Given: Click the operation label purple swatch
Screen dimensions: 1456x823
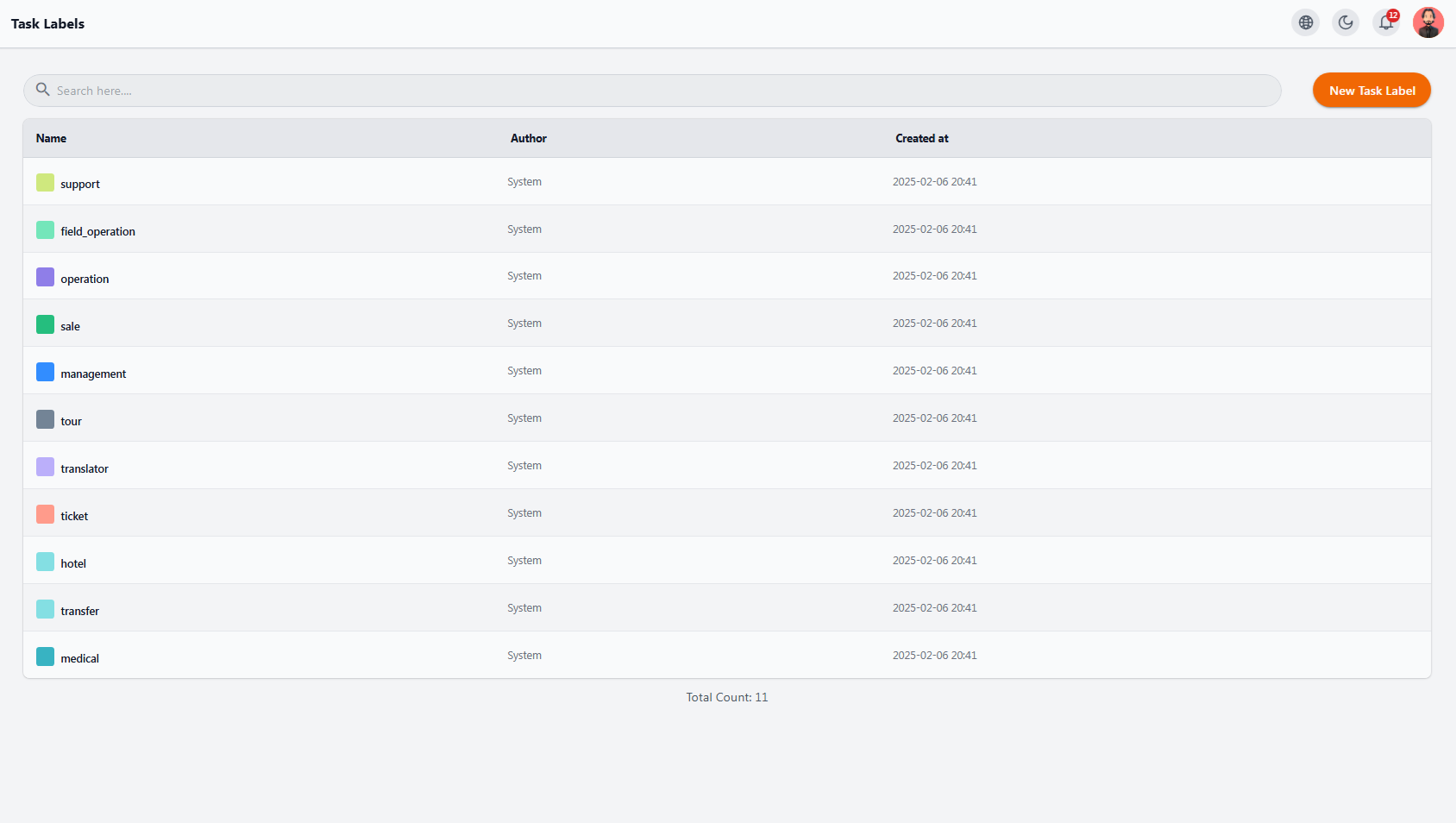Looking at the screenshot, I should (45, 277).
